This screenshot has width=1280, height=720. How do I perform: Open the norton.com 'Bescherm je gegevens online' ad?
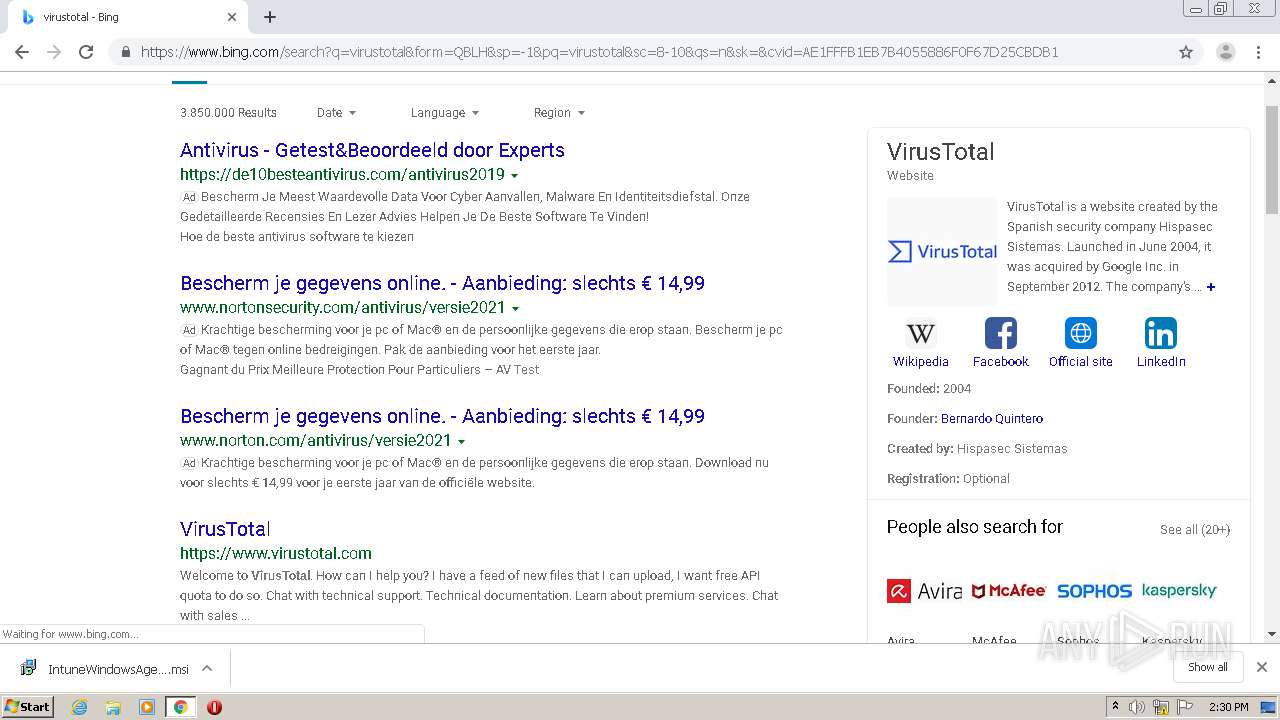pos(442,416)
